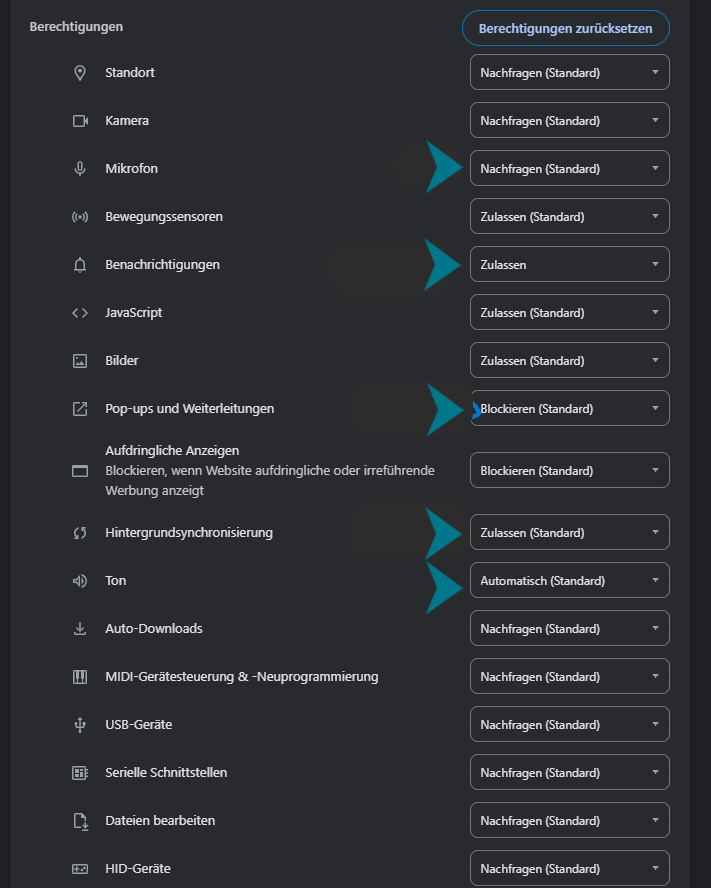
Task: Click the Bilder image icon
Action: pos(80,360)
